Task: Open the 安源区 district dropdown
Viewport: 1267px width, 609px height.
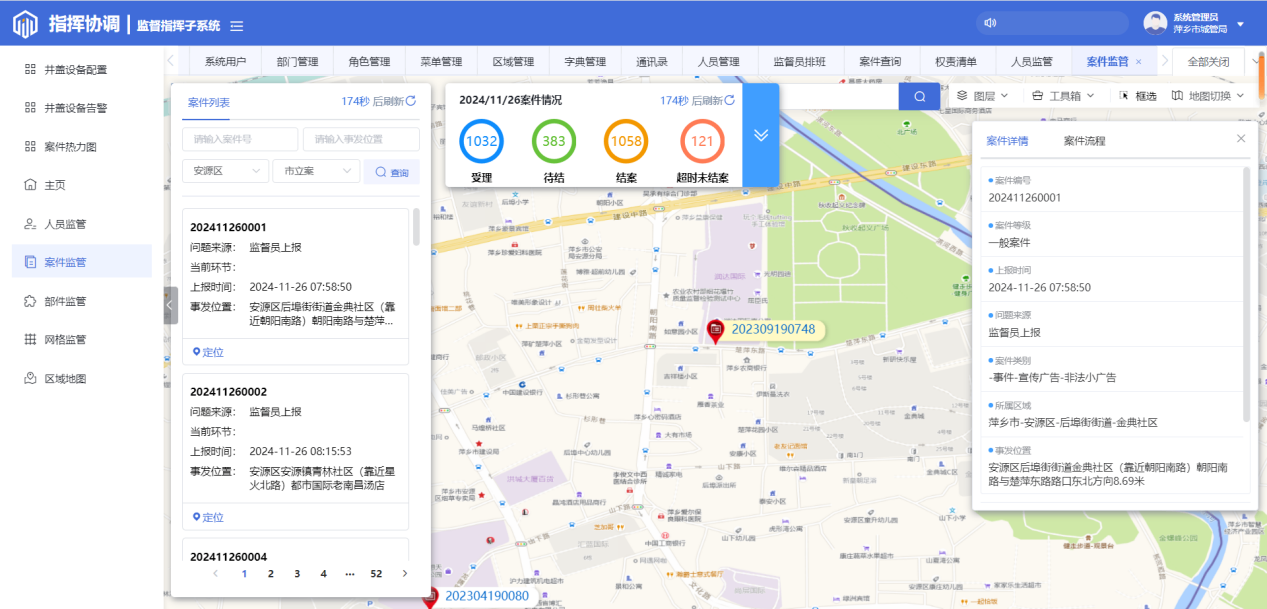Action: (x=225, y=171)
